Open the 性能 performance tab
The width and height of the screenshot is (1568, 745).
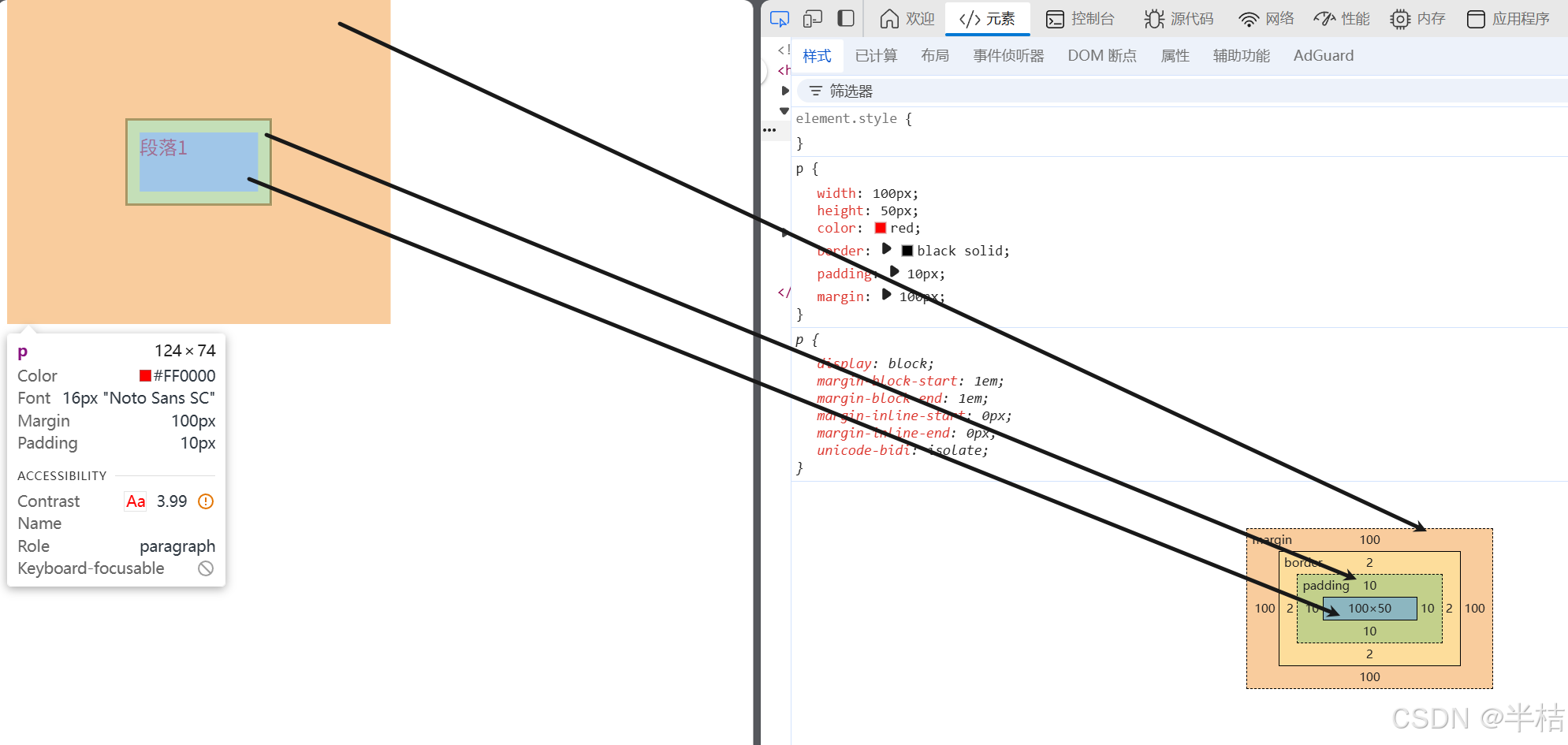[1342, 18]
